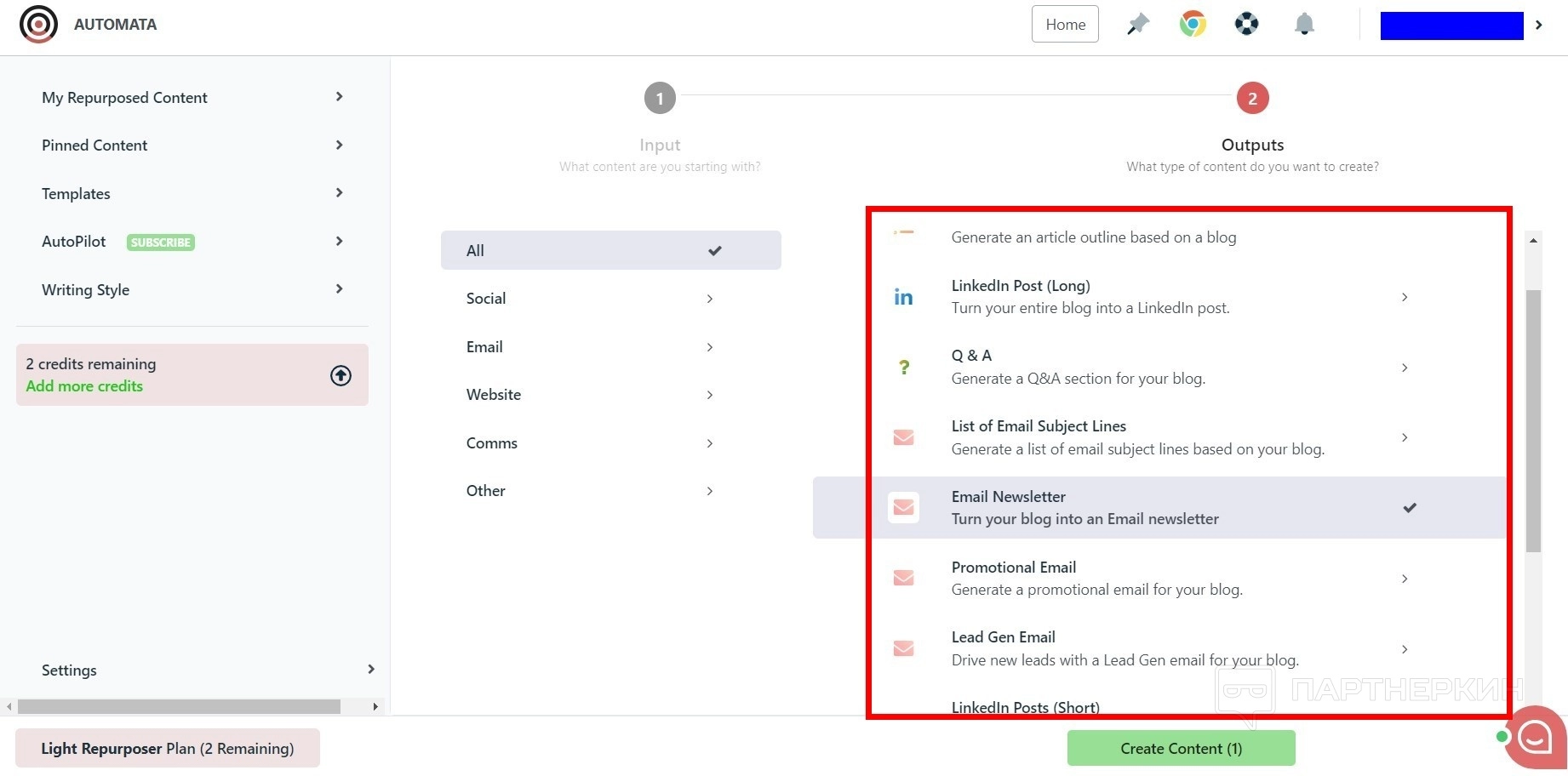Filter outputs by Other category
The image size is (1568, 776).
click(x=611, y=491)
